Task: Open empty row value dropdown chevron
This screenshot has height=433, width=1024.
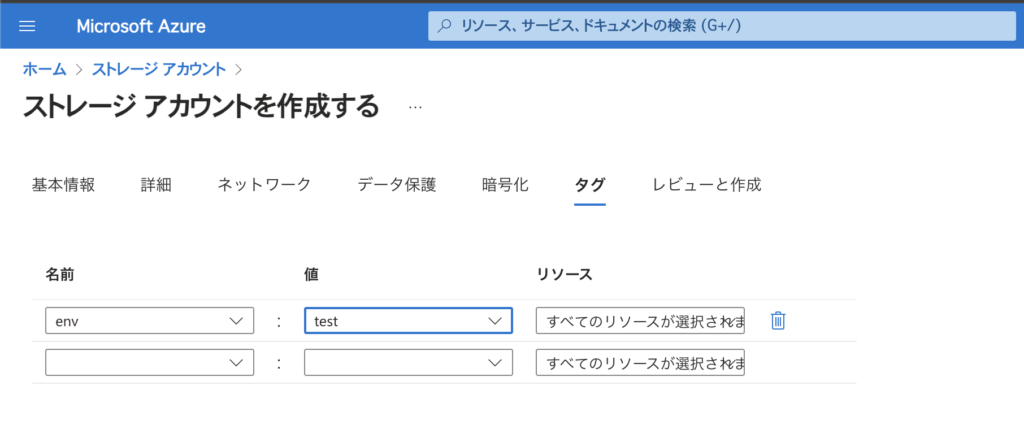Action: click(496, 362)
